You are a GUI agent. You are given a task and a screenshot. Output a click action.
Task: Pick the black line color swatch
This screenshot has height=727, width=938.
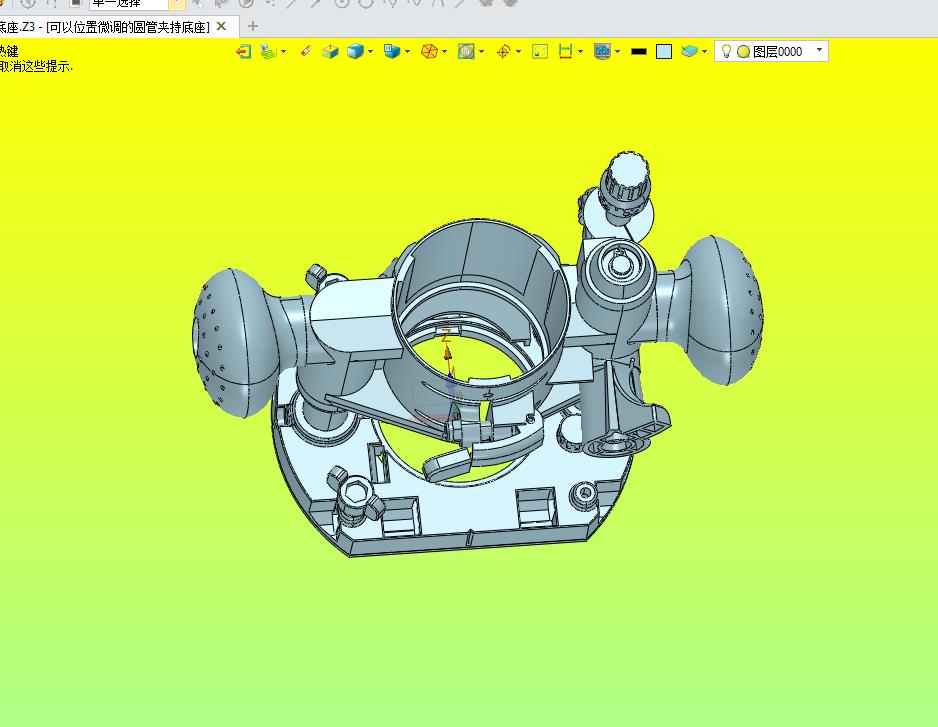tap(639, 52)
